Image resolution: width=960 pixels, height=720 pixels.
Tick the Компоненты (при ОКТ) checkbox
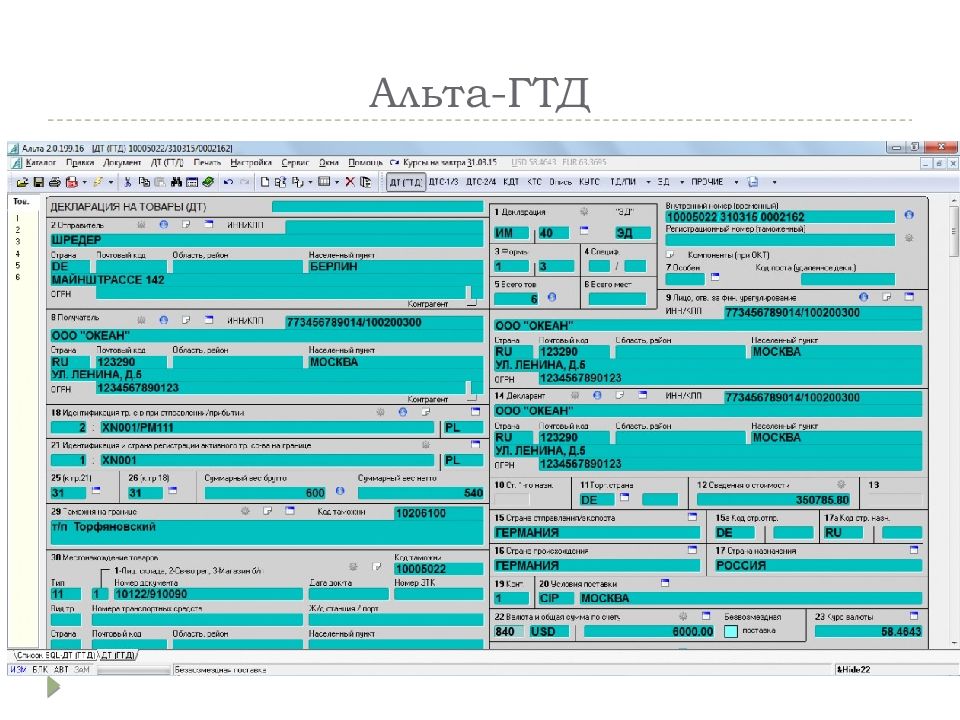pyautogui.click(x=670, y=254)
